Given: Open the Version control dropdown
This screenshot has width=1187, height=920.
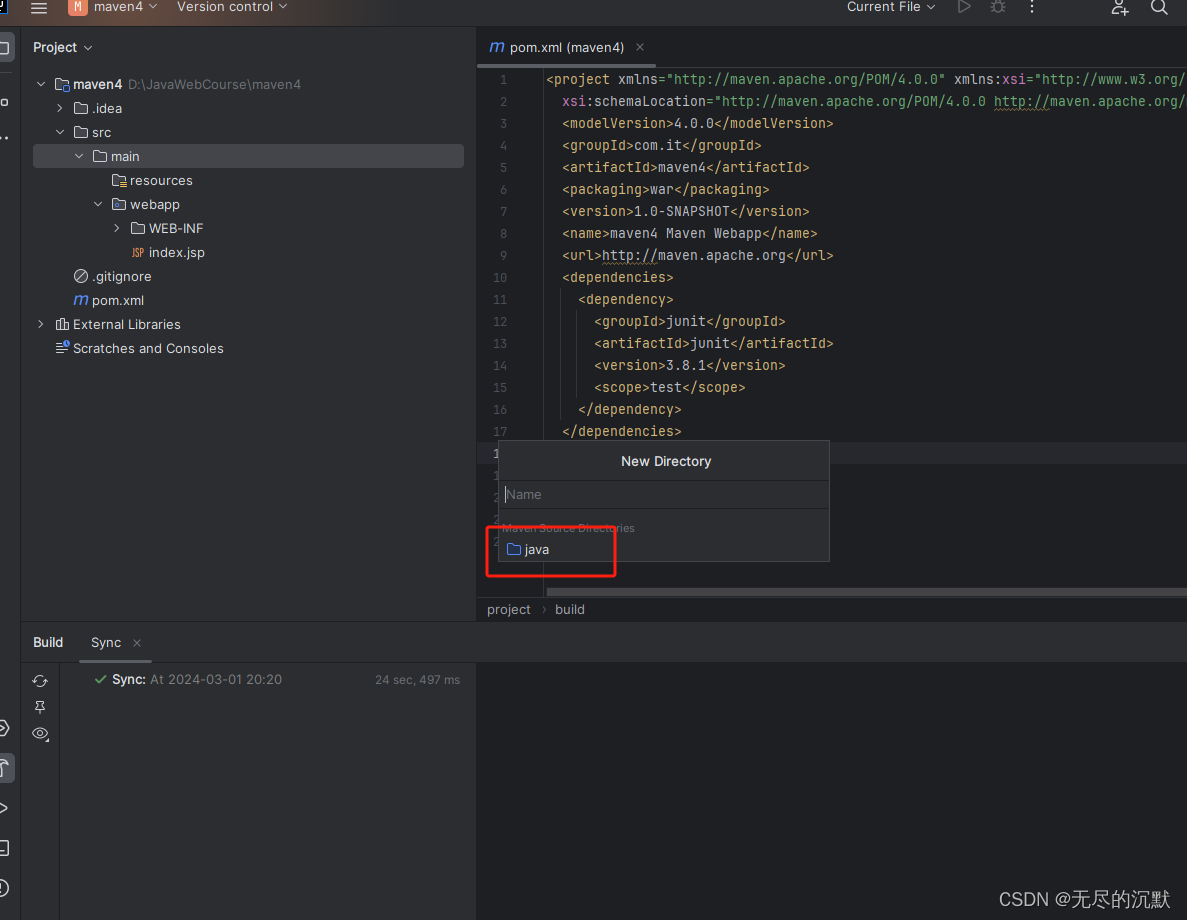Looking at the screenshot, I should click(x=232, y=7).
